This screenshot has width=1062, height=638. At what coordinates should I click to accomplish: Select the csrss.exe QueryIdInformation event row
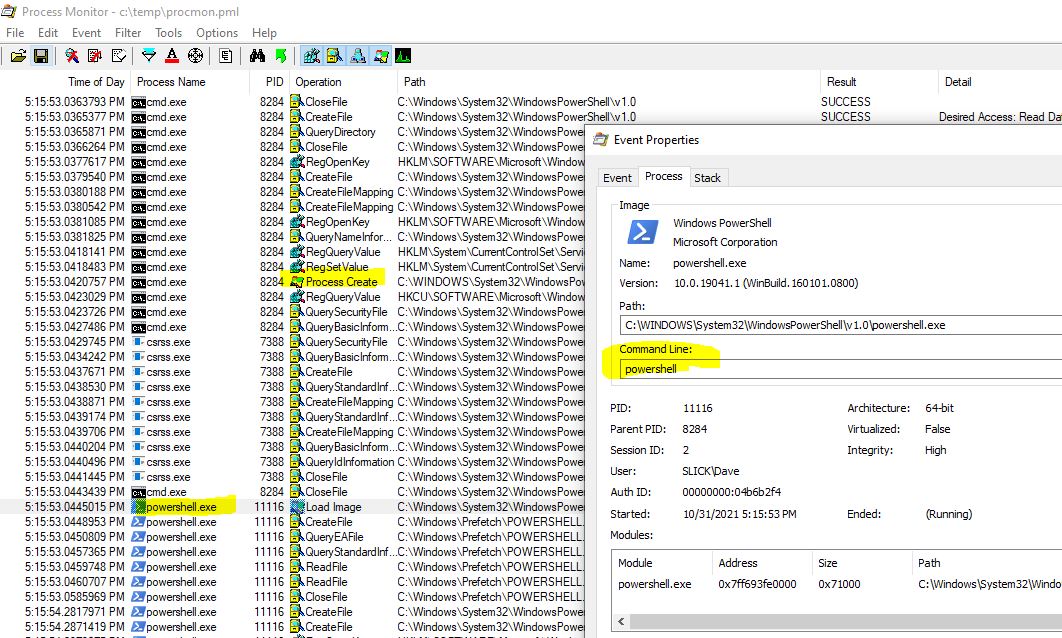pos(291,462)
